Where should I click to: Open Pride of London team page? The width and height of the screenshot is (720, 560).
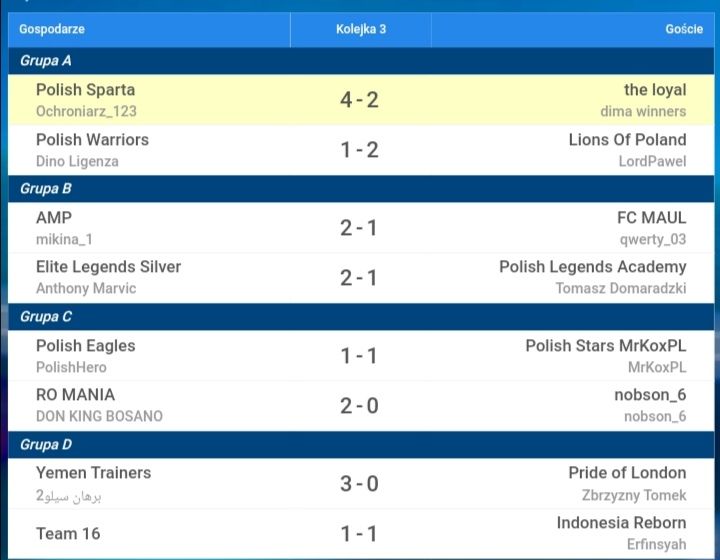point(627,473)
